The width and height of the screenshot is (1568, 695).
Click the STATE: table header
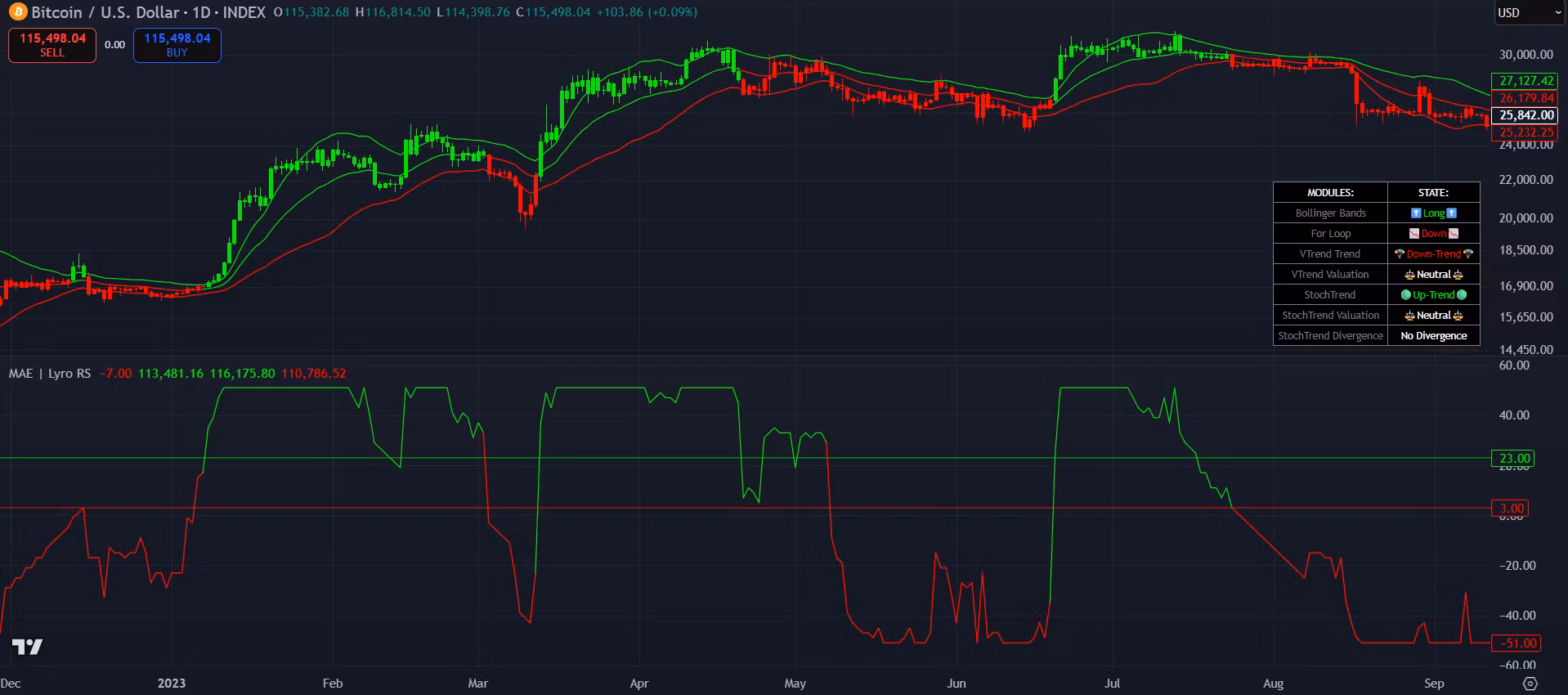click(x=1433, y=193)
